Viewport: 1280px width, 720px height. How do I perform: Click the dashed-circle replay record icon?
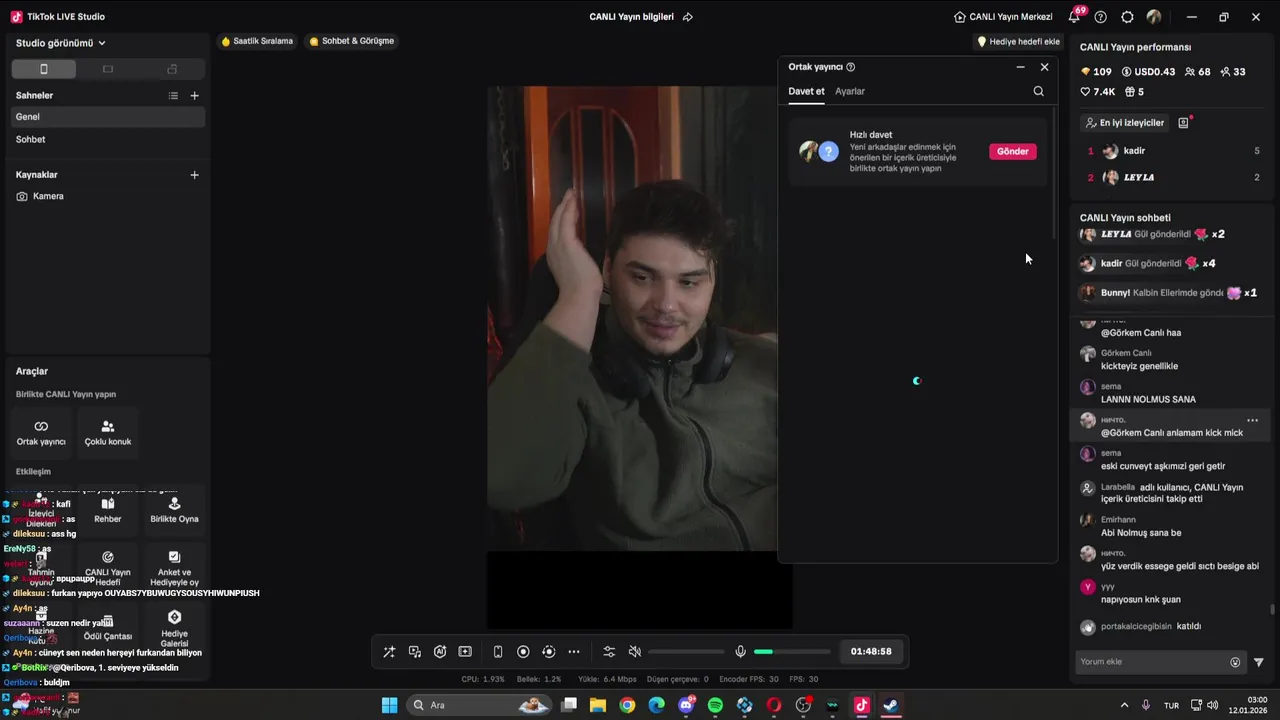pos(548,652)
